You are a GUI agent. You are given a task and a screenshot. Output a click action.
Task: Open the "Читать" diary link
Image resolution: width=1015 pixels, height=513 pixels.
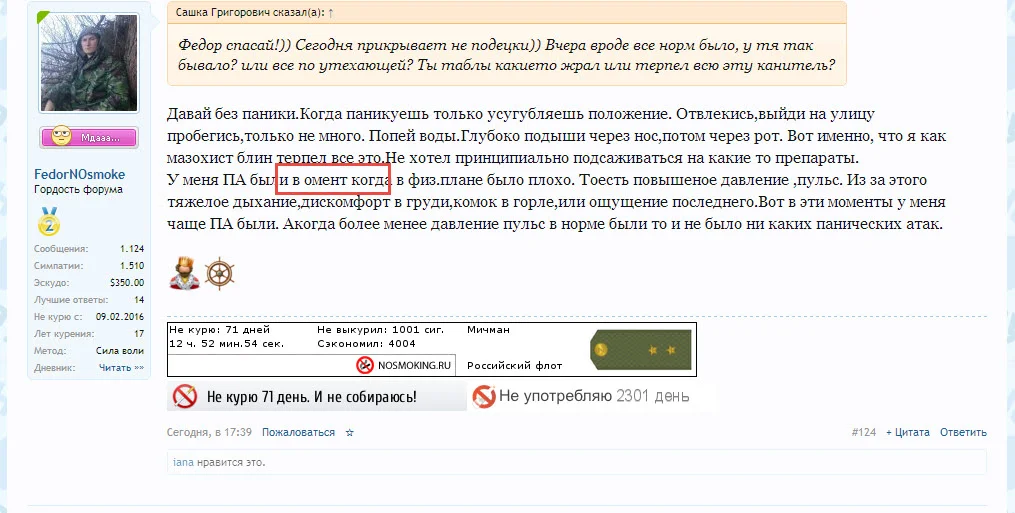(x=121, y=367)
